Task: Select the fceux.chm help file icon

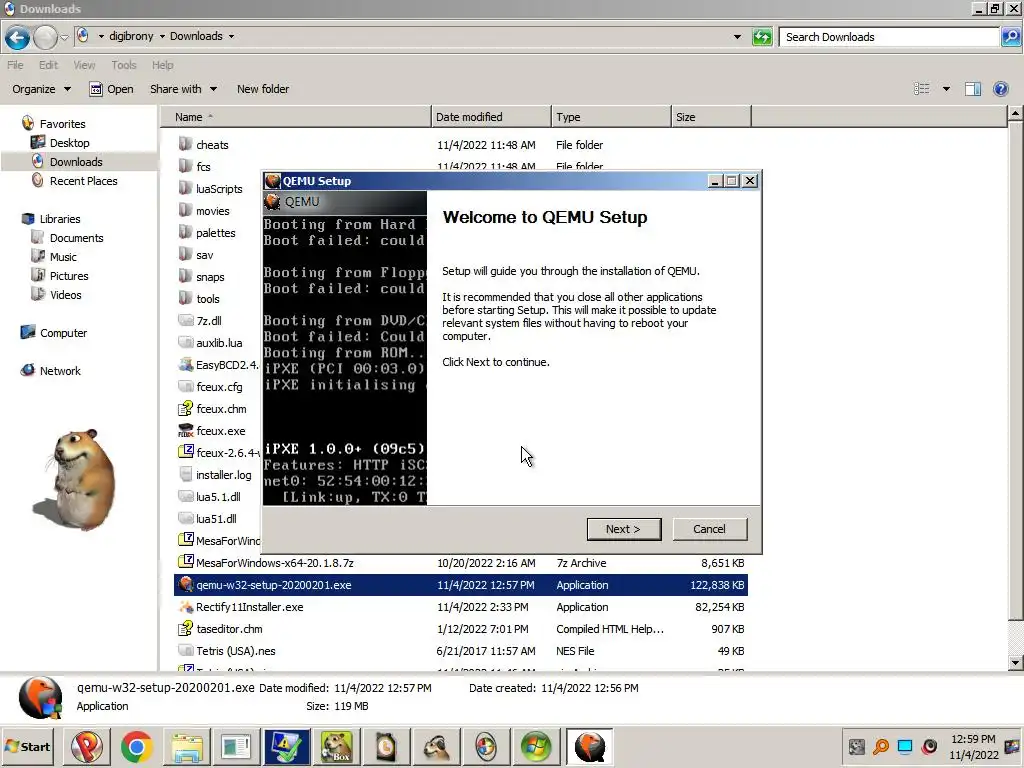Action: click(185, 408)
